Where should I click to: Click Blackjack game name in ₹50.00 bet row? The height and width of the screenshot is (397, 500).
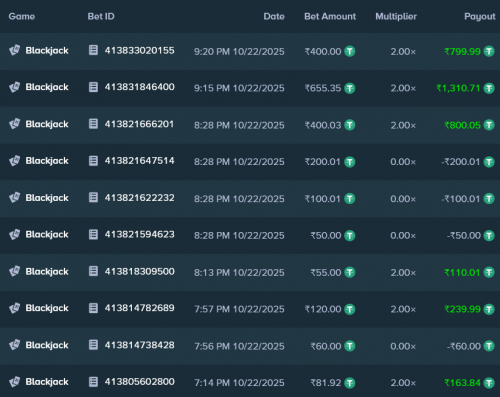tap(47, 234)
